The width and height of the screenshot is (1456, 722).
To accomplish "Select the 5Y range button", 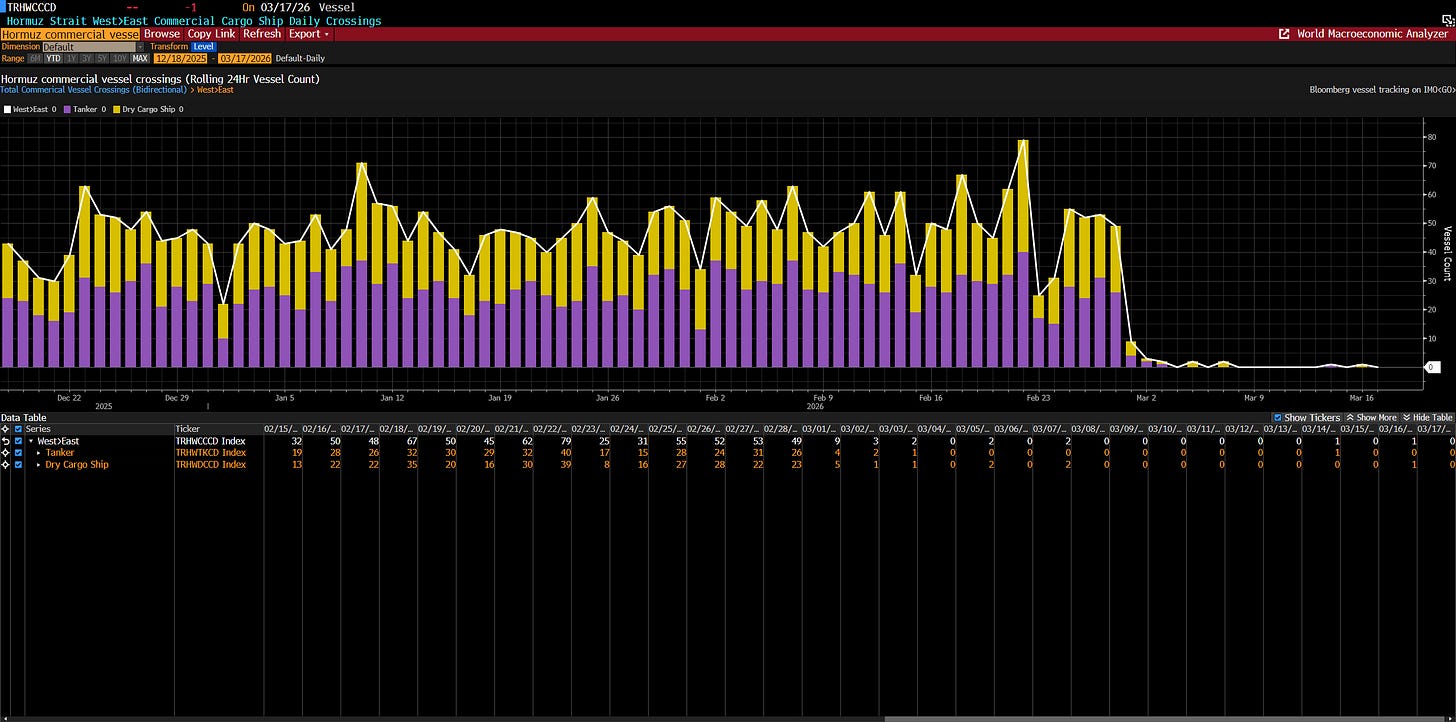I will [x=102, y=59].
